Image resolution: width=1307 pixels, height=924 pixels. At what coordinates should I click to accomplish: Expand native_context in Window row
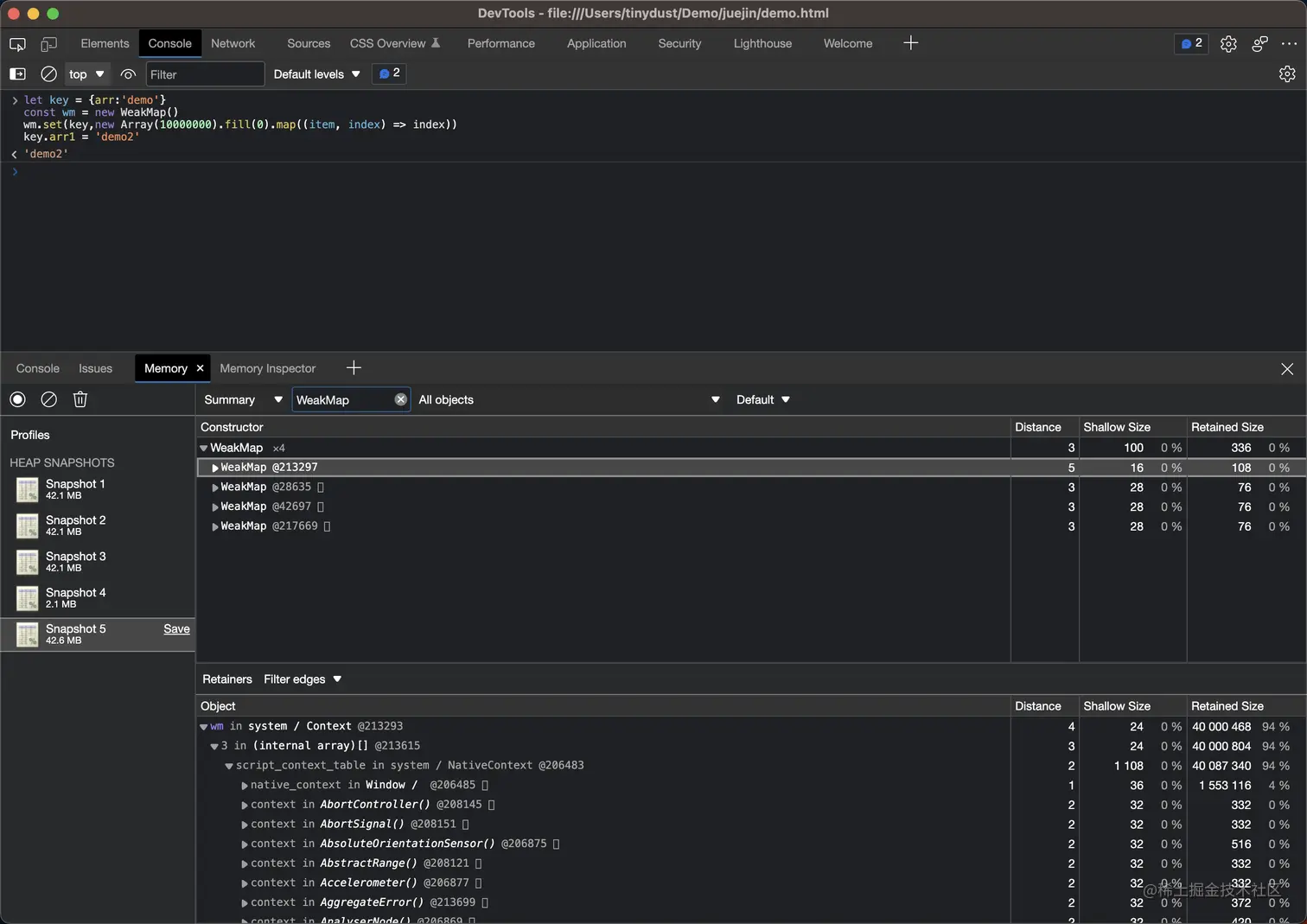[x=245, y=786]
